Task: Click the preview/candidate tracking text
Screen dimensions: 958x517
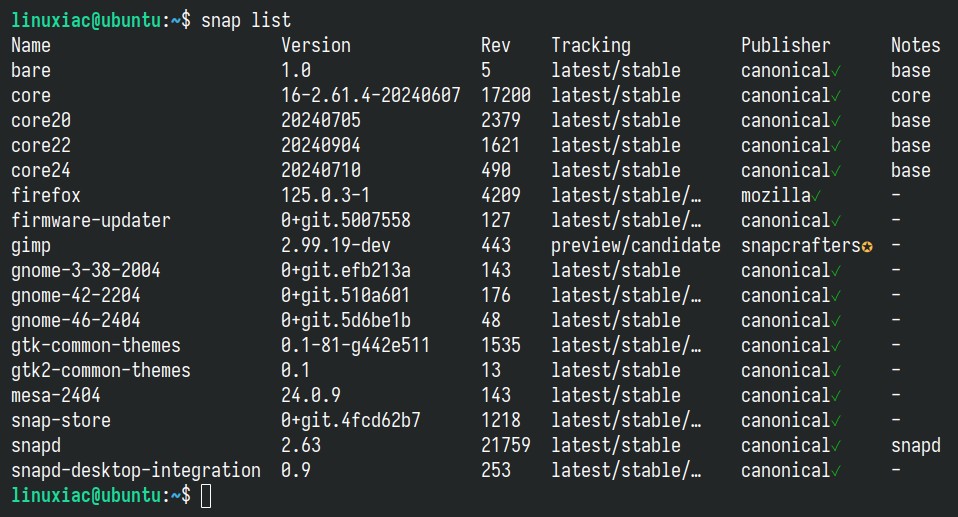Action: coord(635,245)
